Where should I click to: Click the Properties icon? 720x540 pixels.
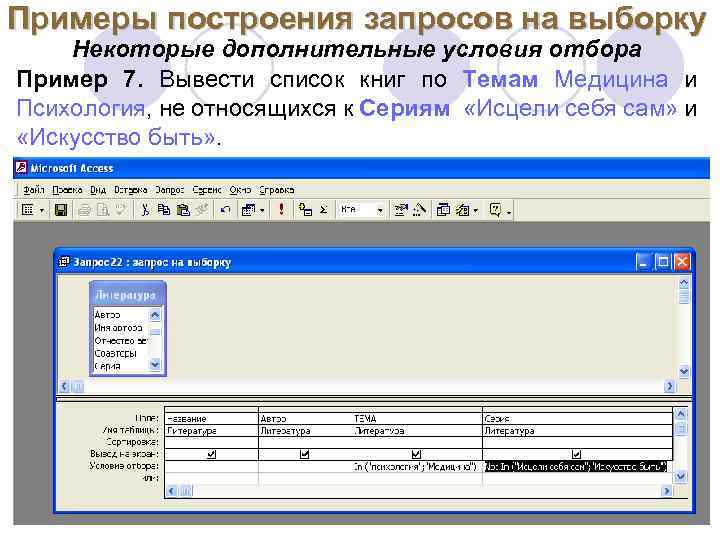click(x=401, y=210)
